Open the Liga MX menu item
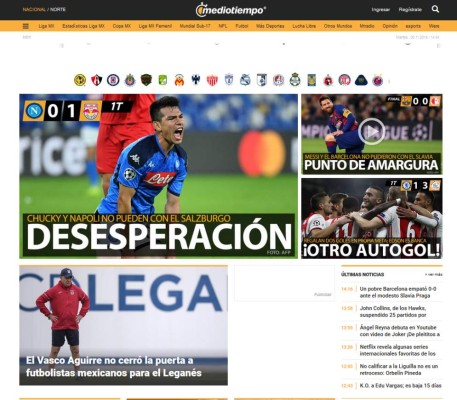Viewport: 457px width, 400px height. click(x=46, y=26)
